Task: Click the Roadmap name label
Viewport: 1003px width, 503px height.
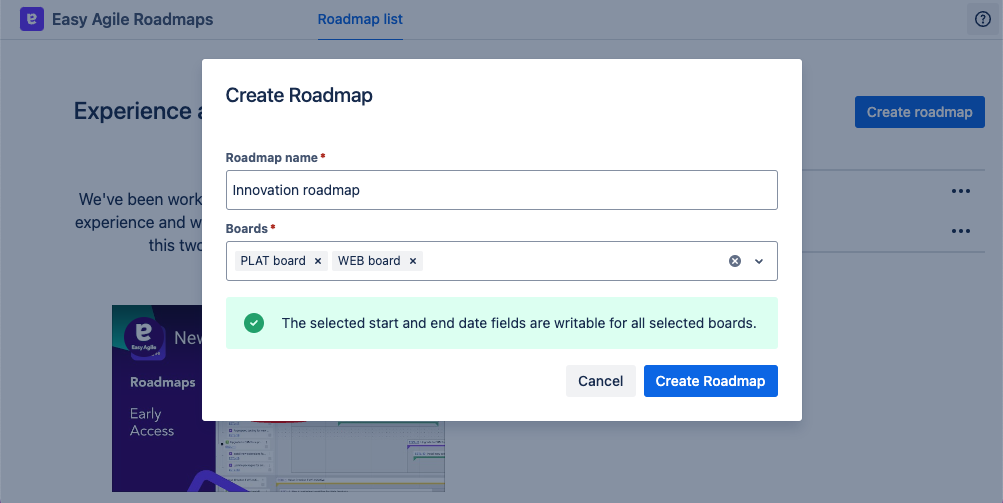Action: [272, 157]
